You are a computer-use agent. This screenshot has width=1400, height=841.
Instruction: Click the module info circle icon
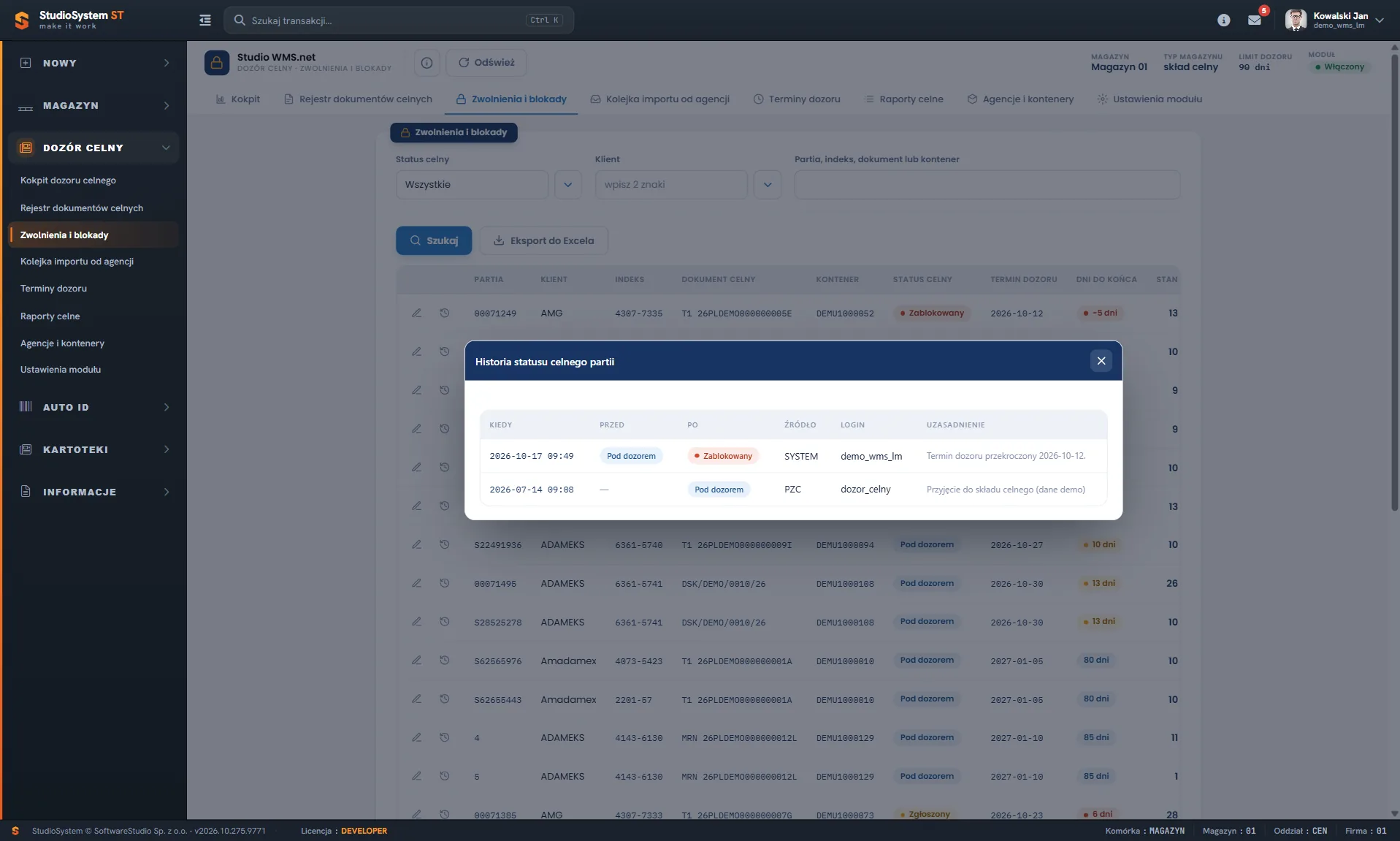[x=426, y=63]
